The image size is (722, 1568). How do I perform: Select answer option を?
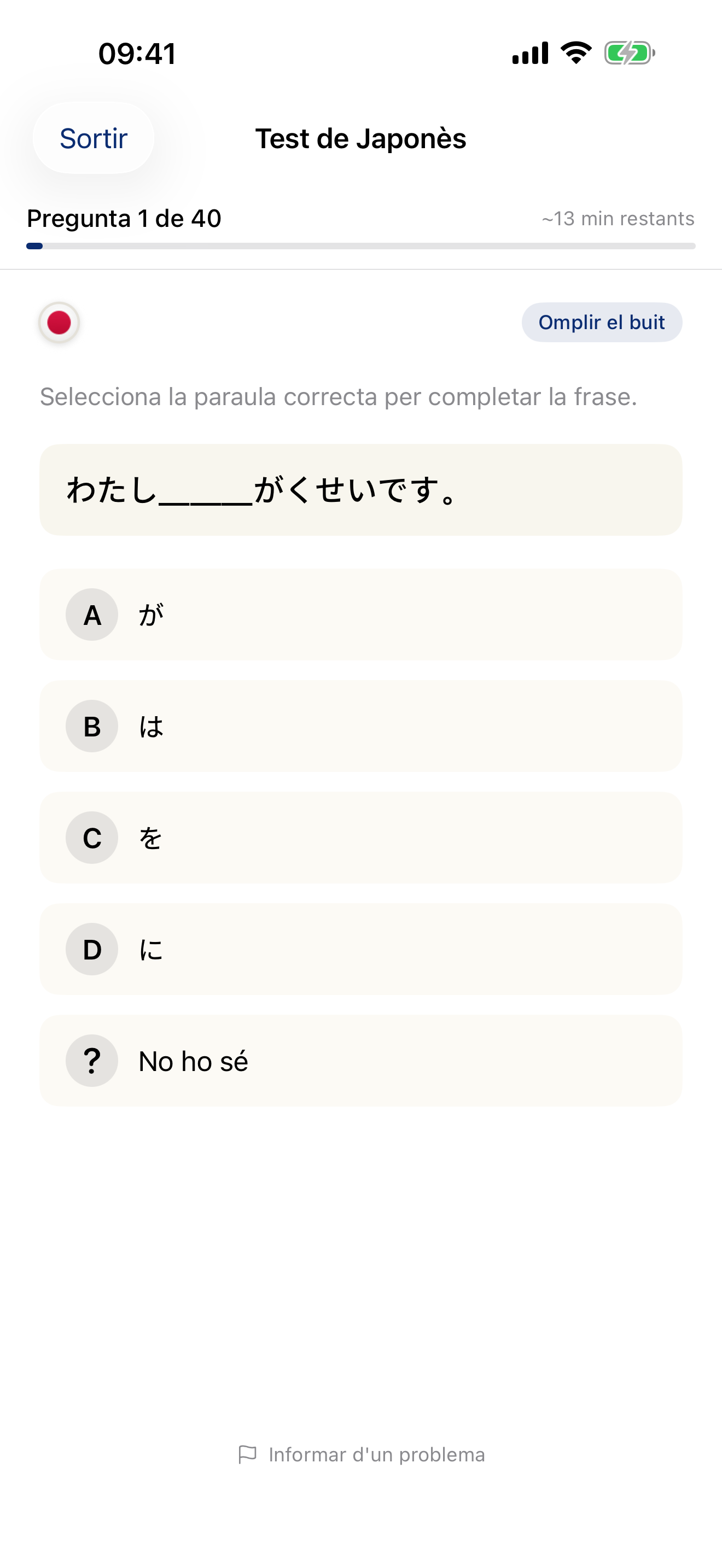click(360, 838)
